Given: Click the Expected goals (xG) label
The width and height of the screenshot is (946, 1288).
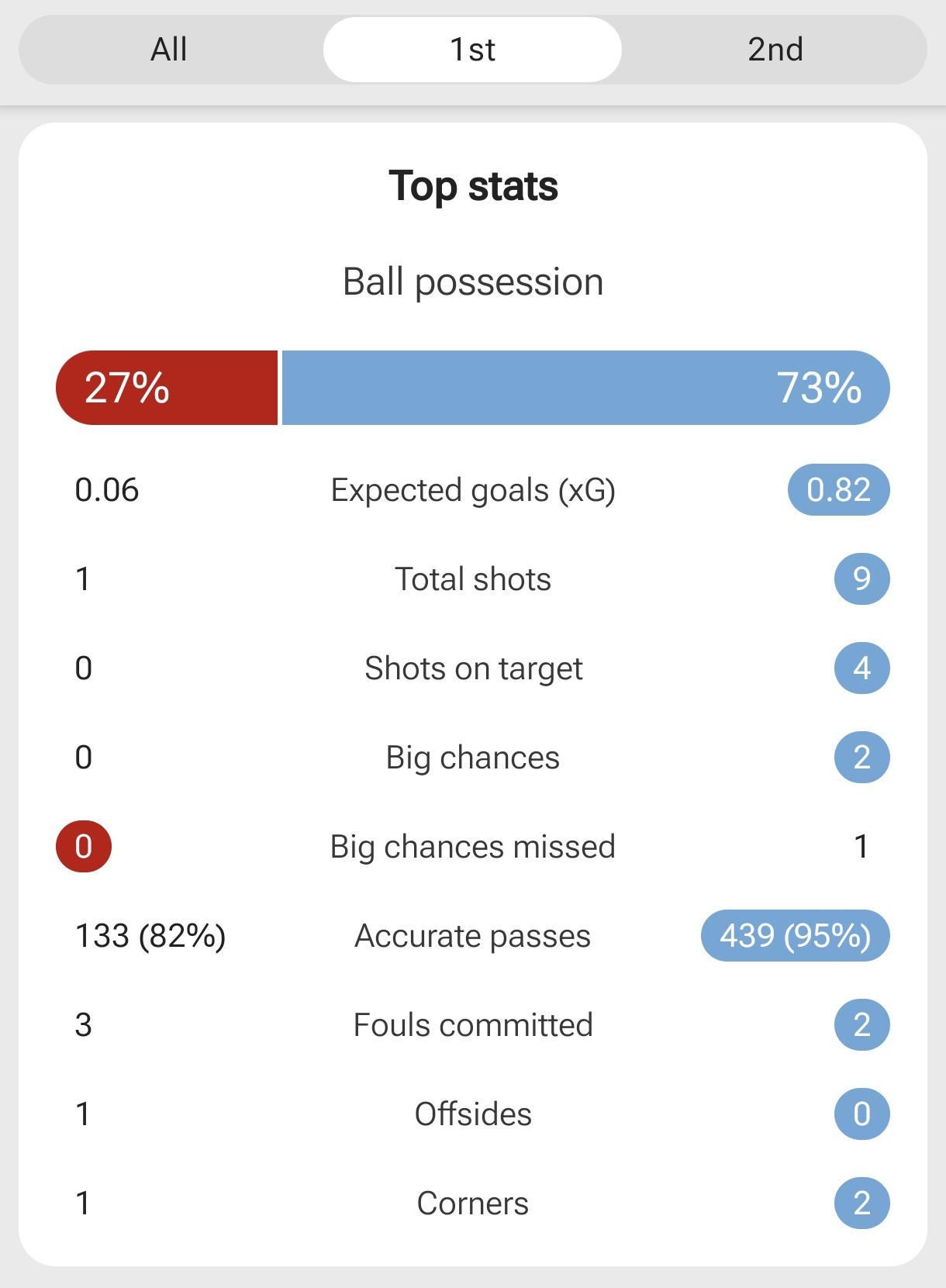Looking at the screenshot, I should [473, 490].
